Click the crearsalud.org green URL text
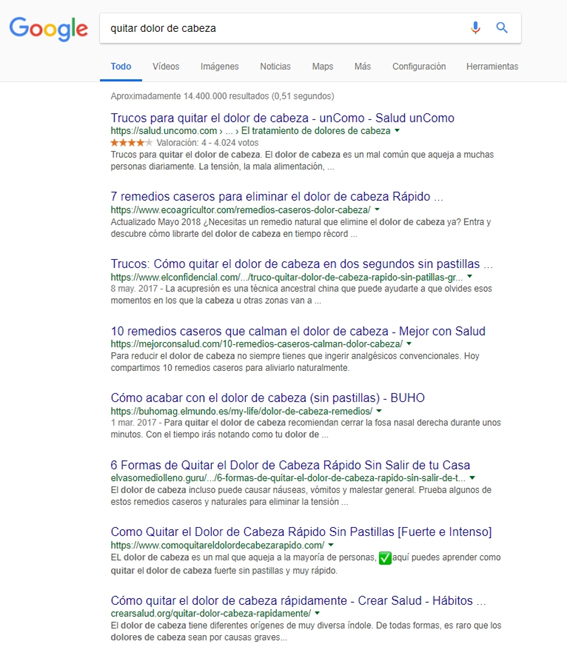This screenshot has height=647, width=567. point(211,613)
